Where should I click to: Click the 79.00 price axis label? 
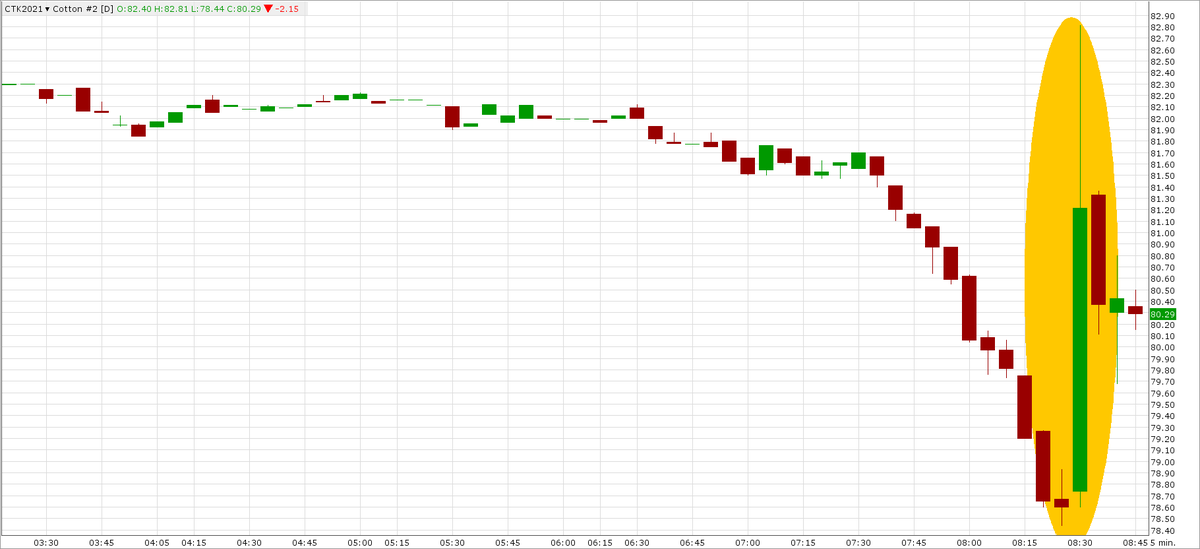coord(1163,462)
